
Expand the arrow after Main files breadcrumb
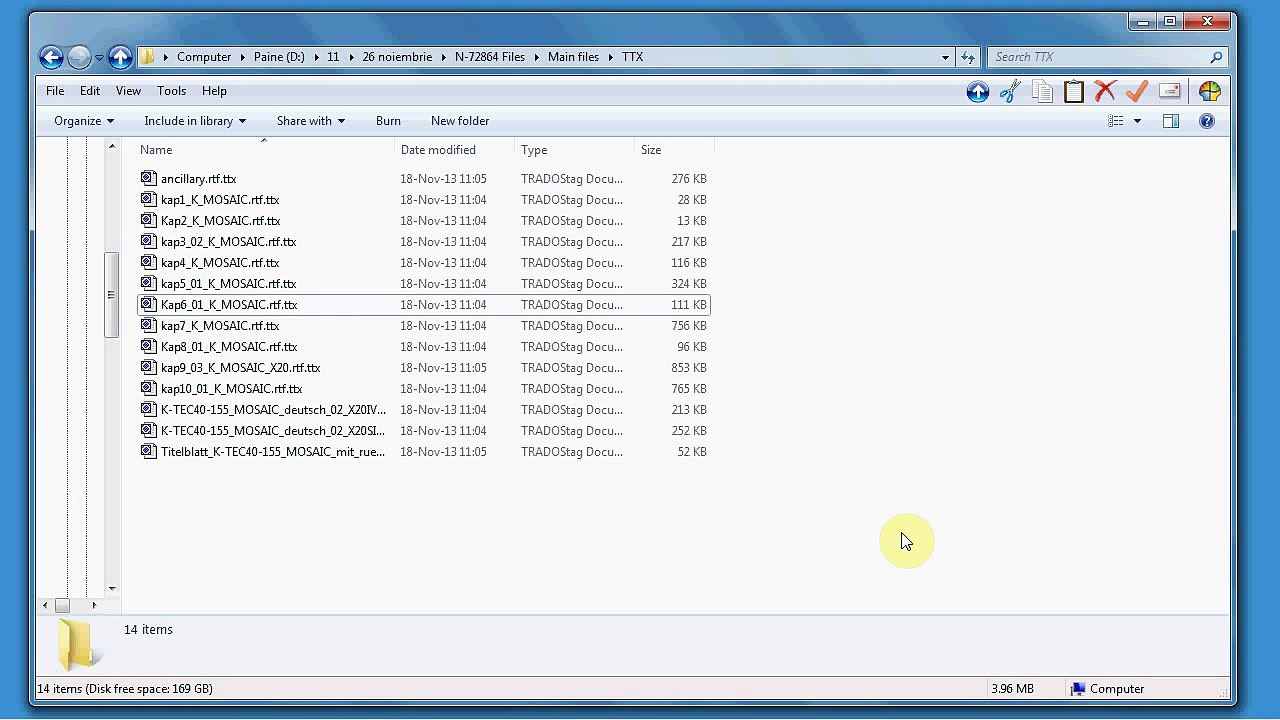(611, 57)
